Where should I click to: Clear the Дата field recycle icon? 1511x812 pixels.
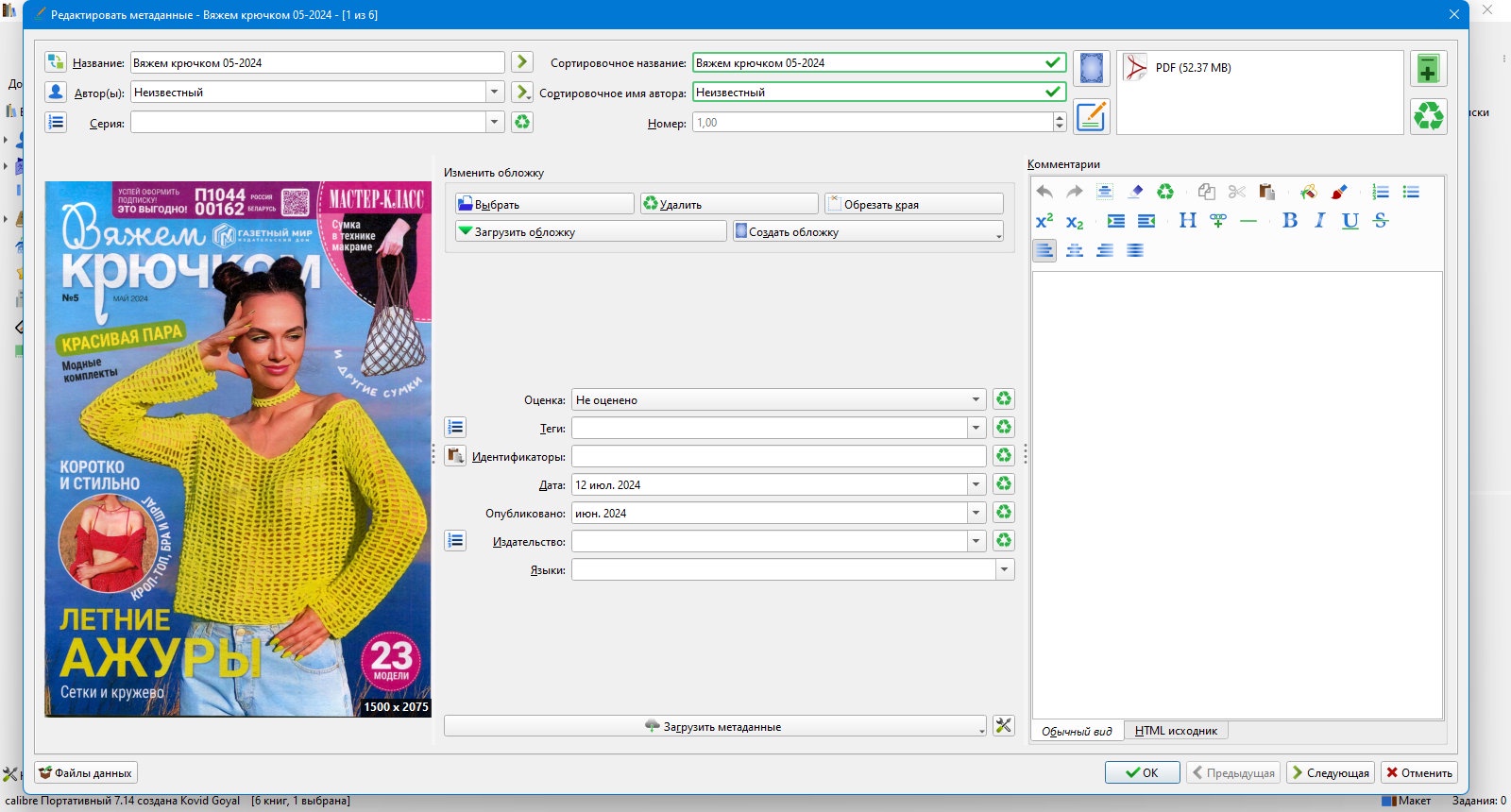(1004, 484)
